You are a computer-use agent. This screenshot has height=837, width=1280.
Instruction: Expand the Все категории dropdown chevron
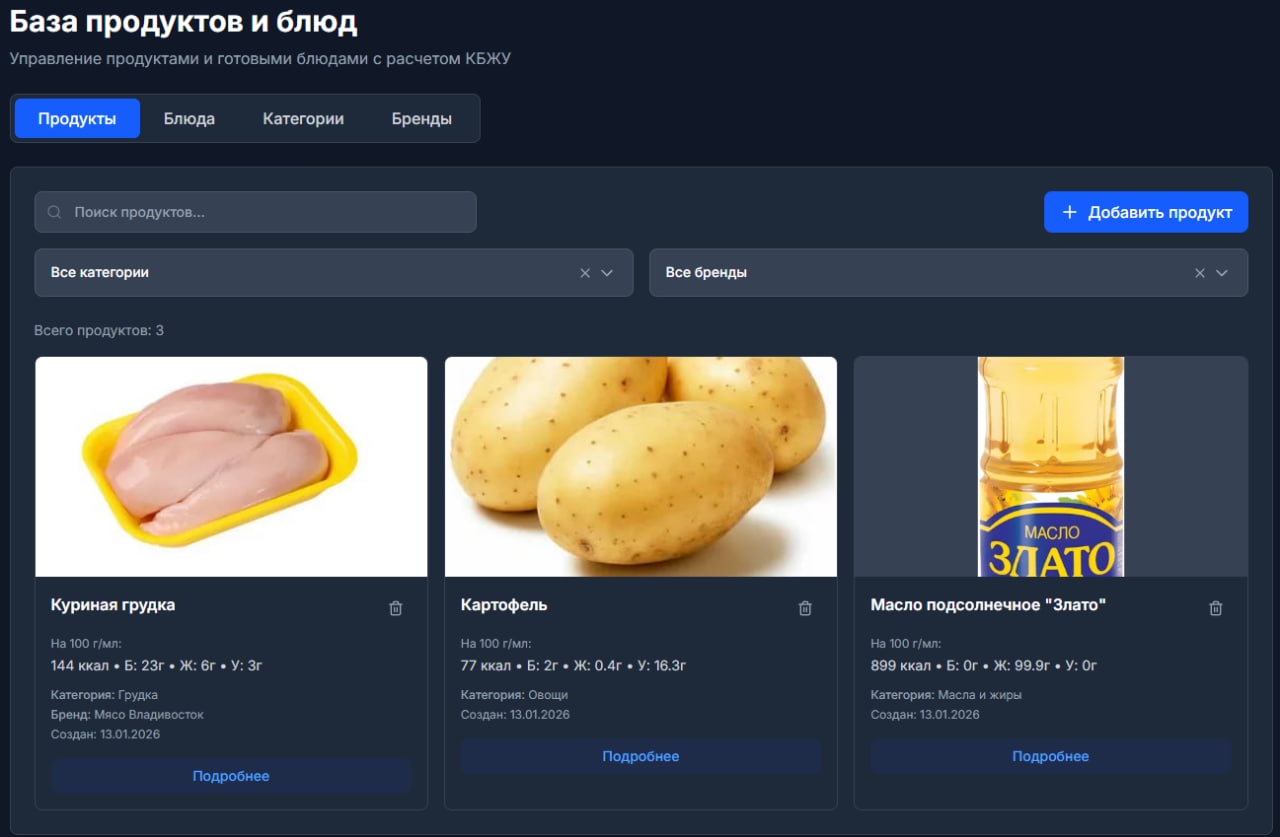(607, 273)
